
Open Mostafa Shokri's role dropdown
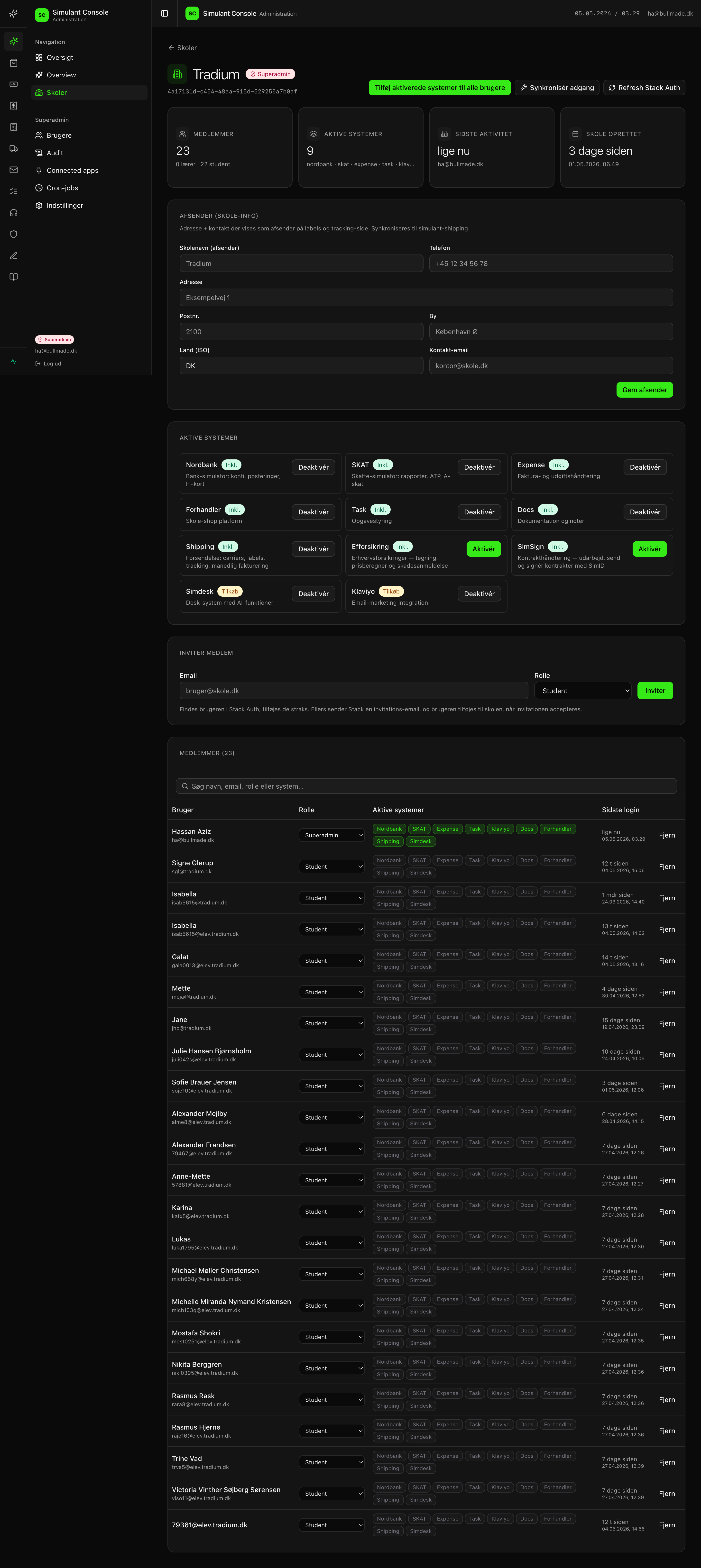click(x=332, y=1337)
